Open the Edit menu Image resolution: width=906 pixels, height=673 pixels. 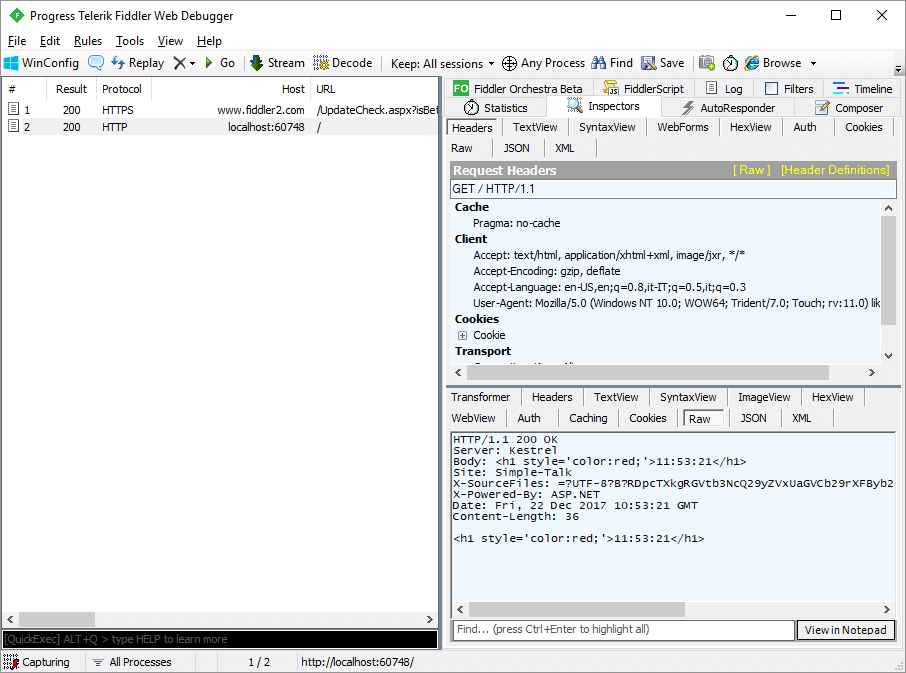tap(50, 41)
